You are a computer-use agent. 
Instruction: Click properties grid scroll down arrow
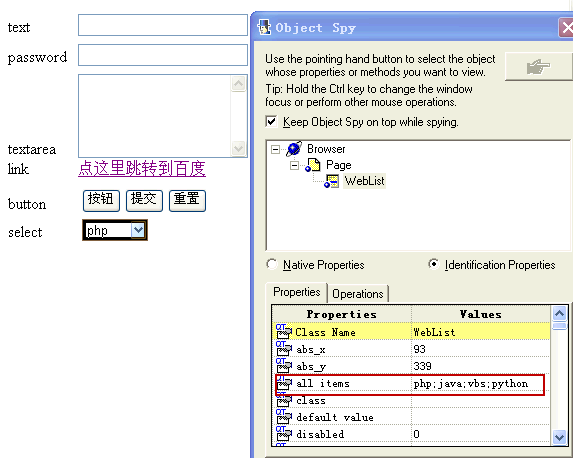click(559, 437)
